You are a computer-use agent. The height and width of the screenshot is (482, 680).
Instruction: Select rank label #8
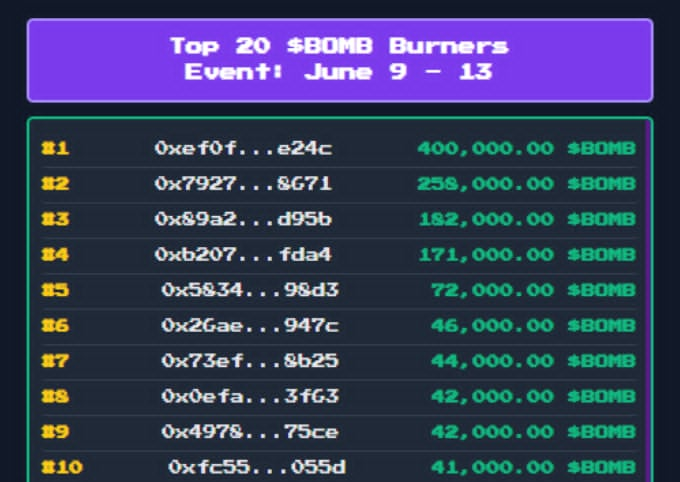pos(55,396)
